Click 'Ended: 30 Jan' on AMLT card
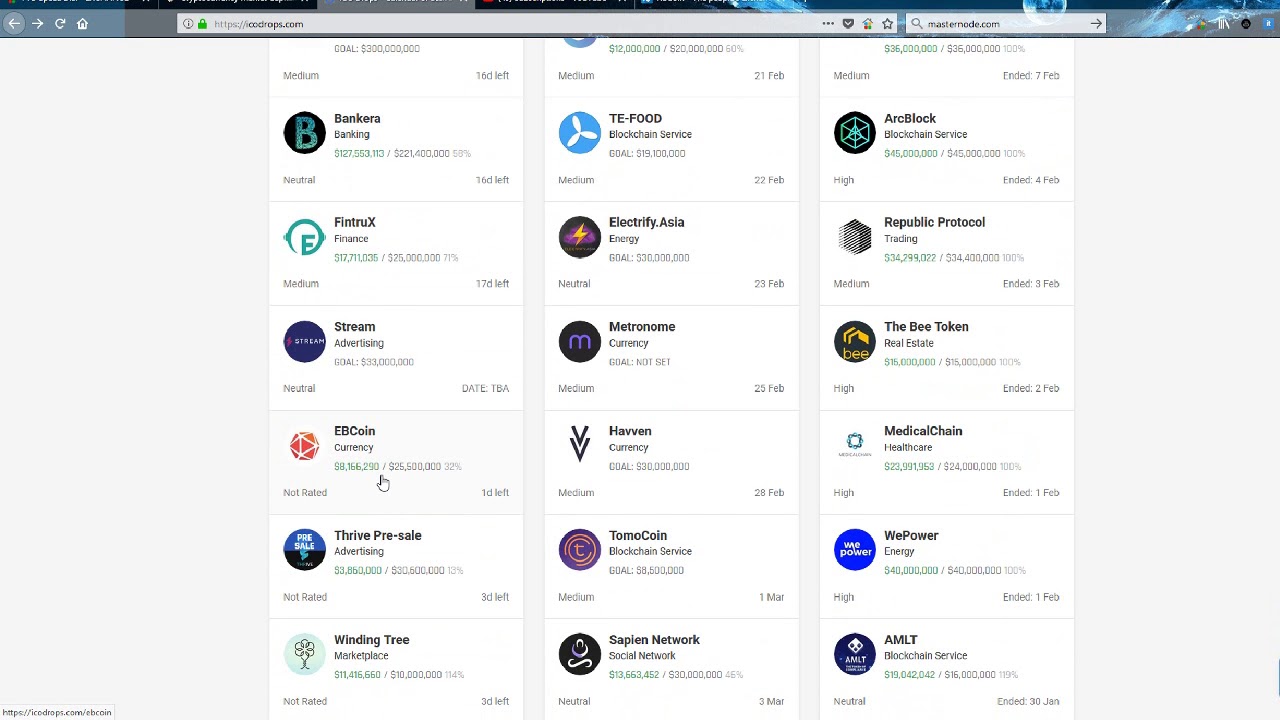The width and height of the screenshot is (1280, 720). pos(1028,702)
